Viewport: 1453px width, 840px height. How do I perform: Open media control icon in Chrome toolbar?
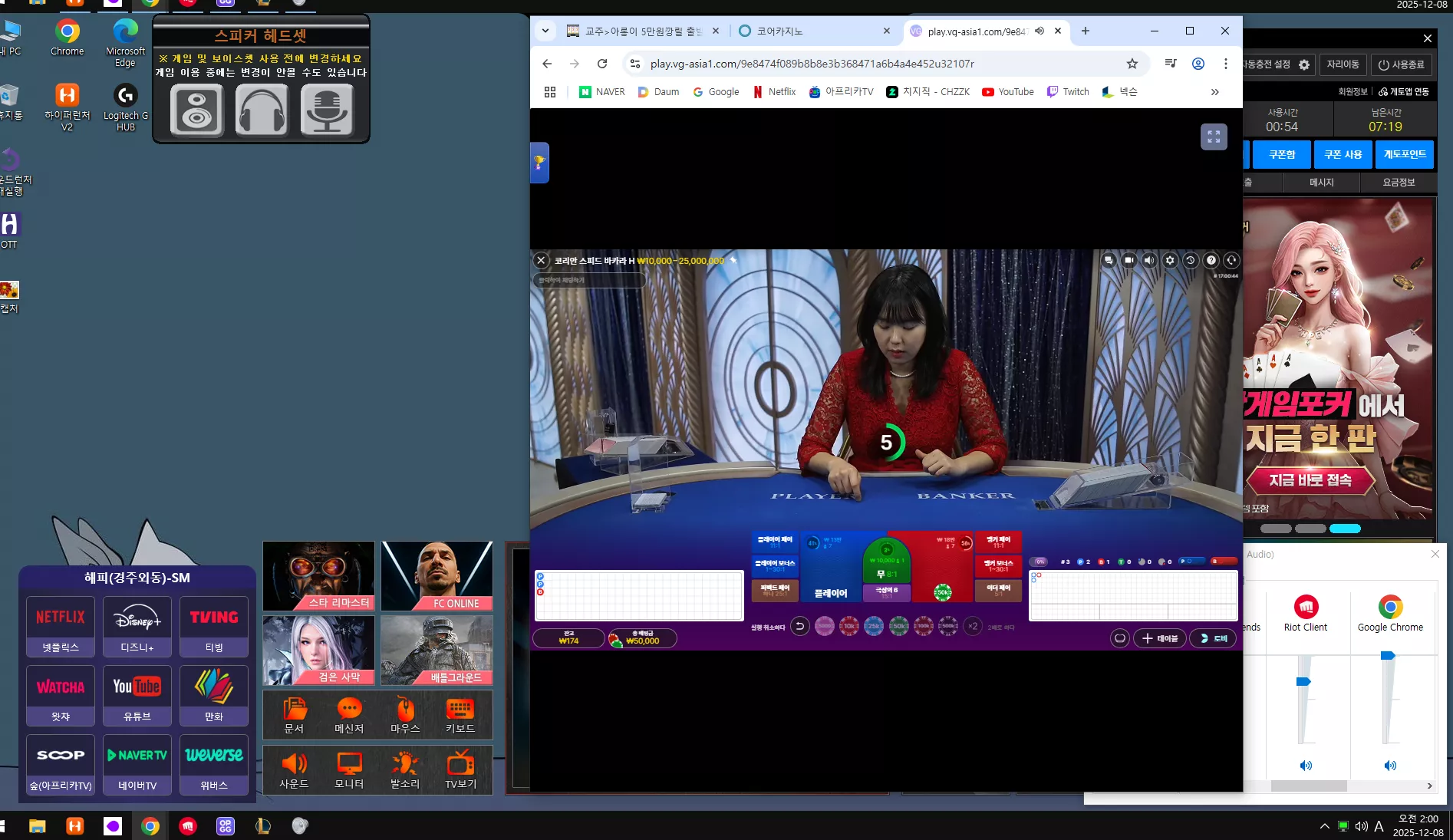1171,64
